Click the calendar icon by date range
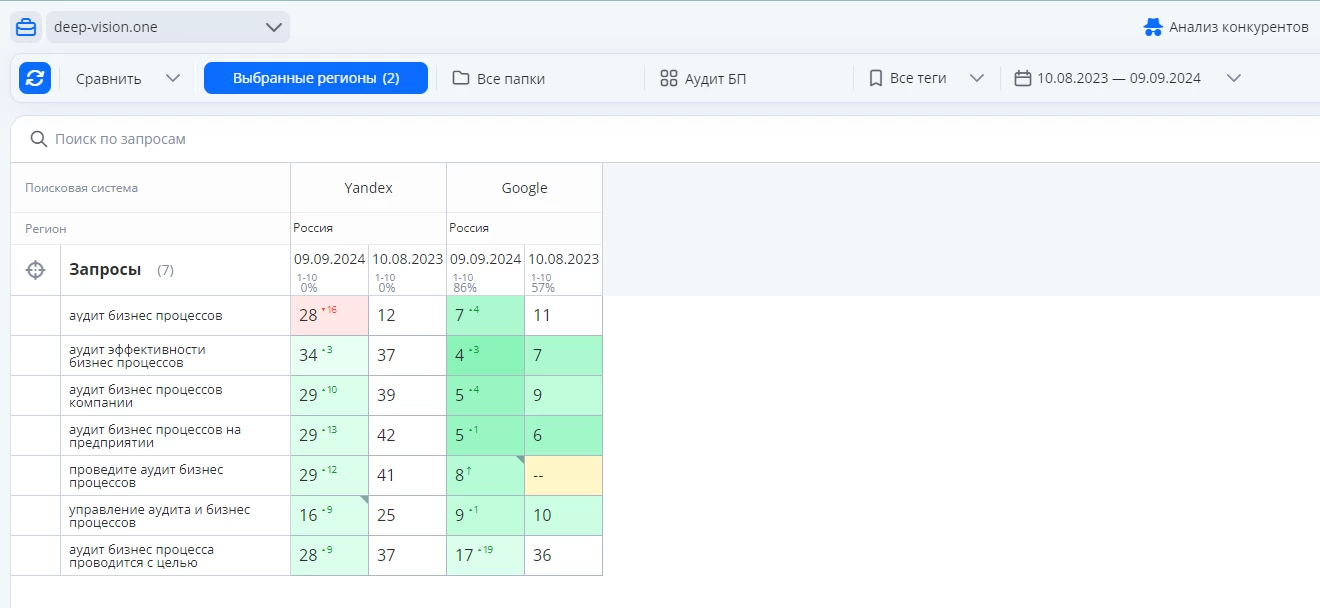The height and width of the screenshot is (608, 1320). pos(1022,78)
